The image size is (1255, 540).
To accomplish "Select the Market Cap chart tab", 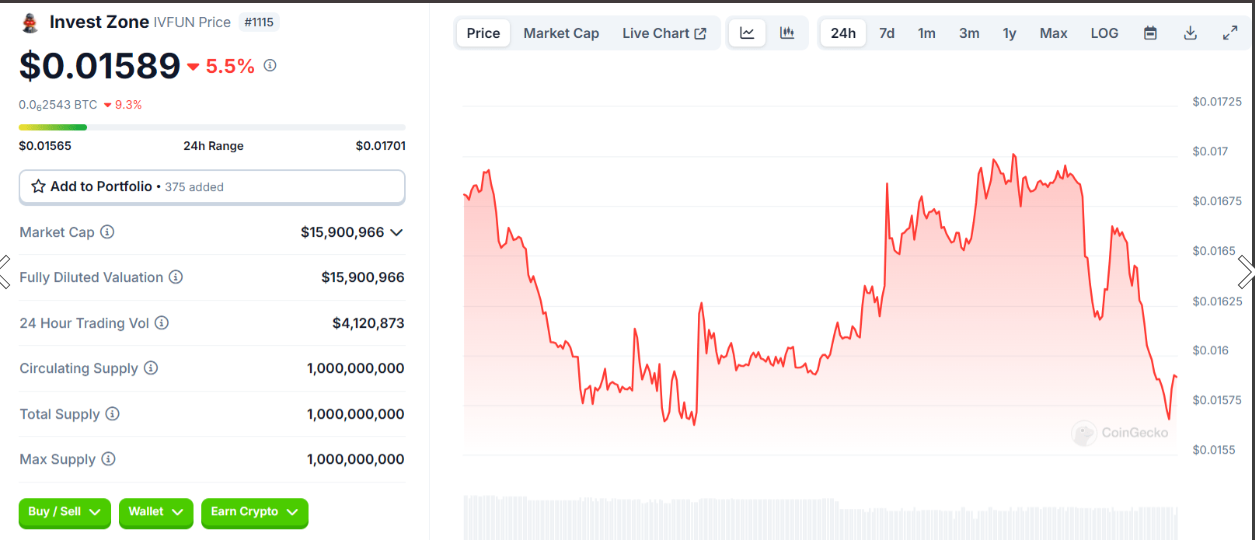I will pyautogui.click(x=561, y=33).
